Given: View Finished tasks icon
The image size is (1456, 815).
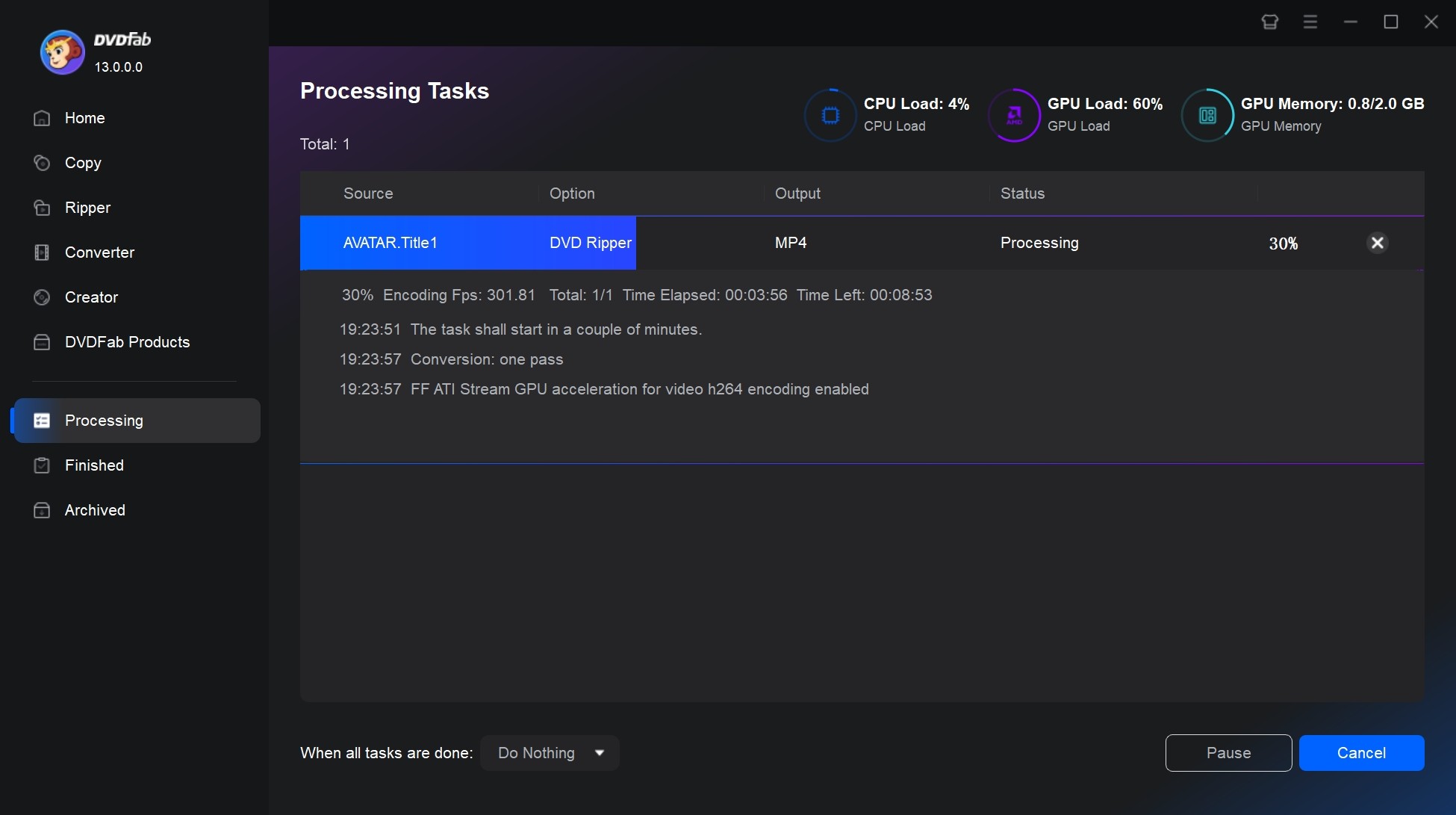Looking at the screenshot, I should point(40,465).
